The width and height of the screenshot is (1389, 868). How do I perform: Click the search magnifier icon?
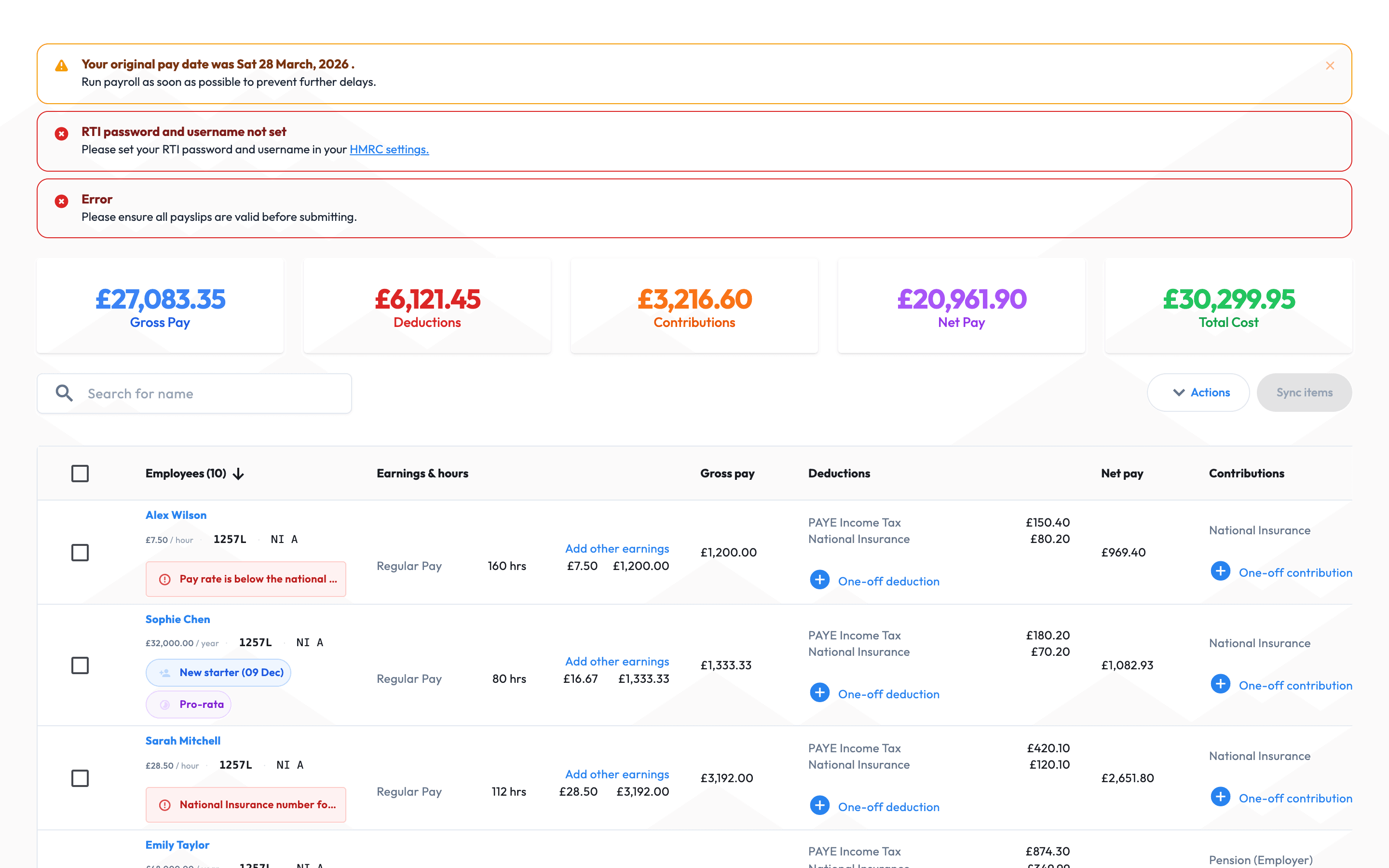tap(64, 393)
